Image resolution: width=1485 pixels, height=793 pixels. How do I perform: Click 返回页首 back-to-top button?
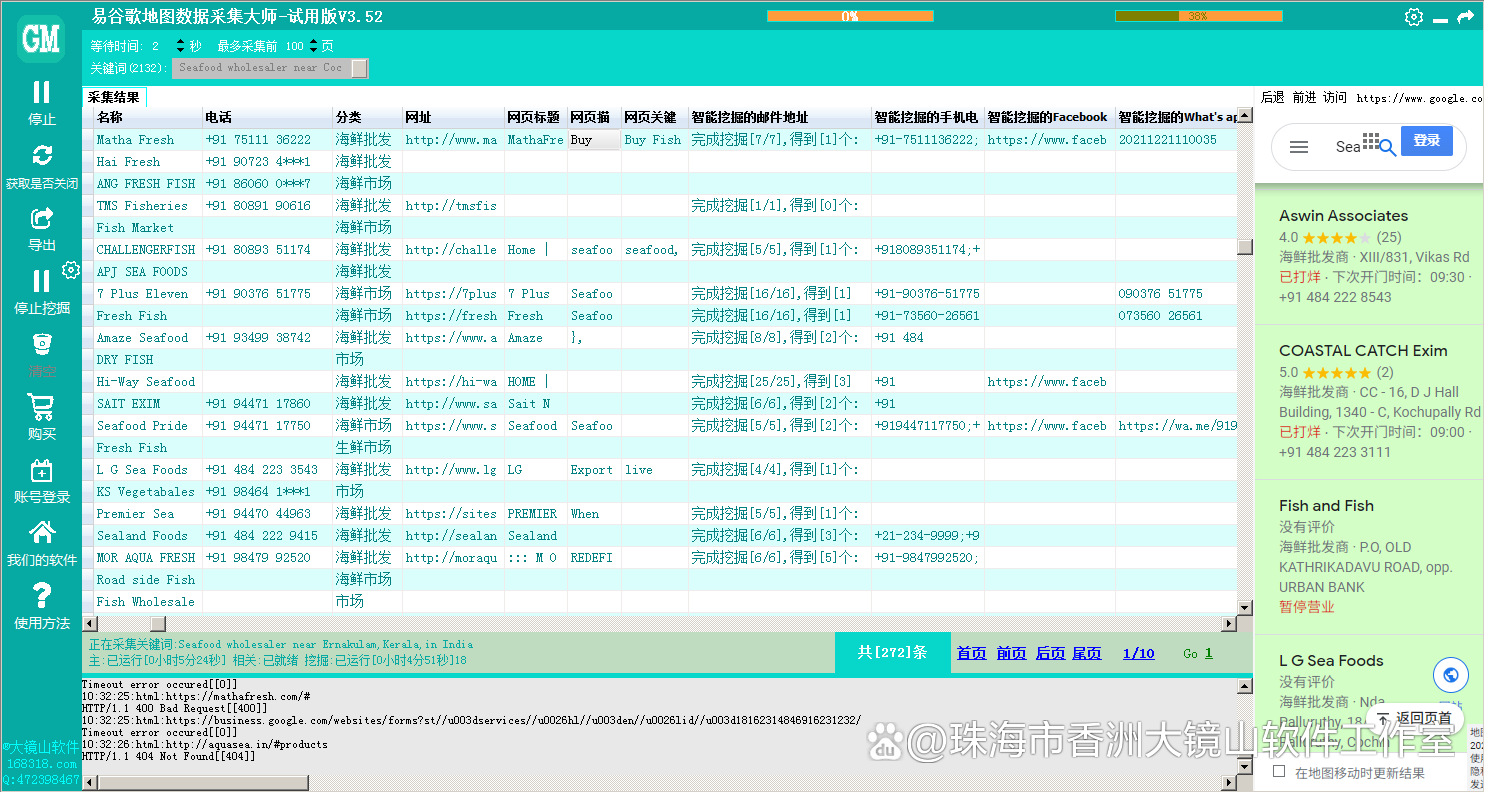(x=1415, y=718)
